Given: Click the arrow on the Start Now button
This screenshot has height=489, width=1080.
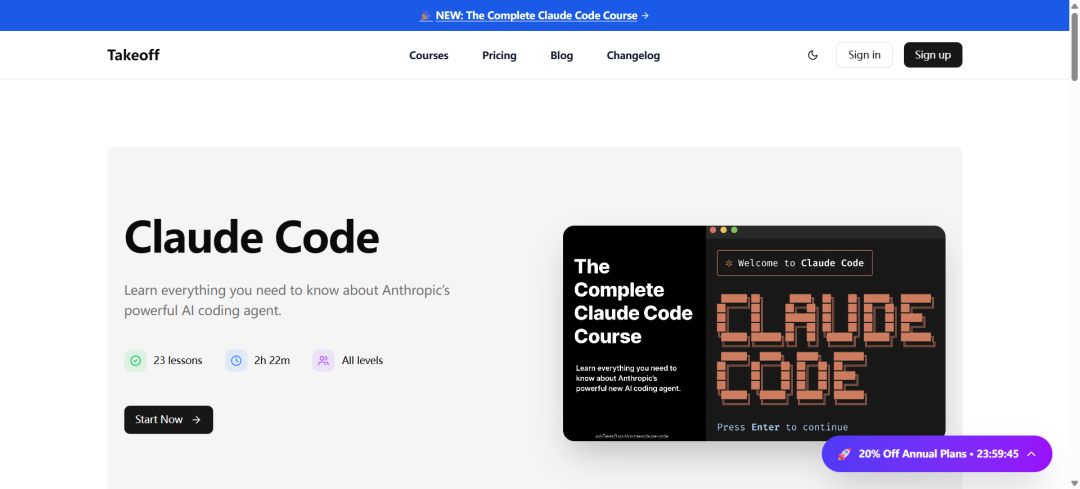Looking at the screenshot, I should click(x=196, y=419).
